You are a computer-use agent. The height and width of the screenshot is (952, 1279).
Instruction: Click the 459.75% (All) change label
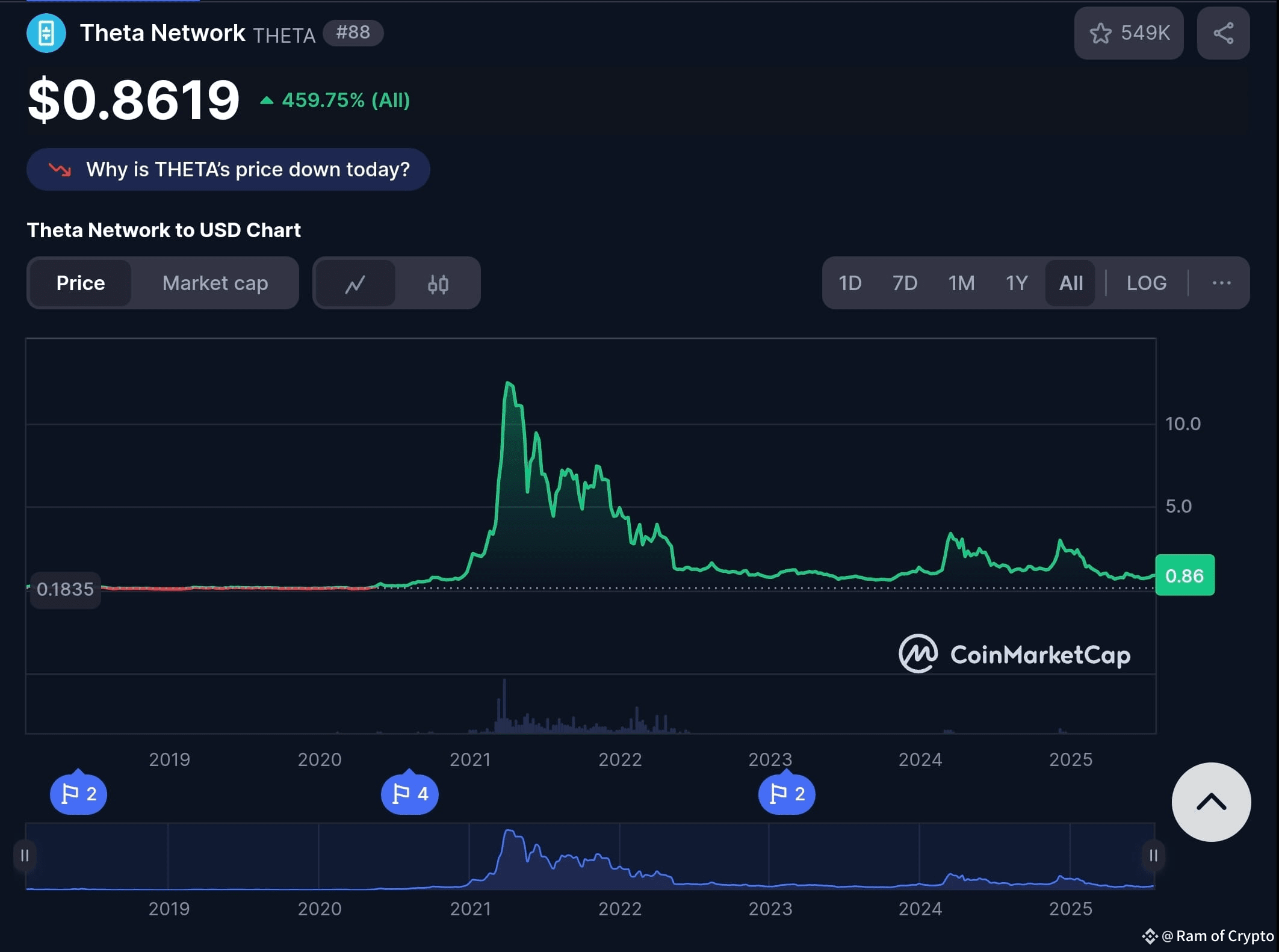point(335,100)
